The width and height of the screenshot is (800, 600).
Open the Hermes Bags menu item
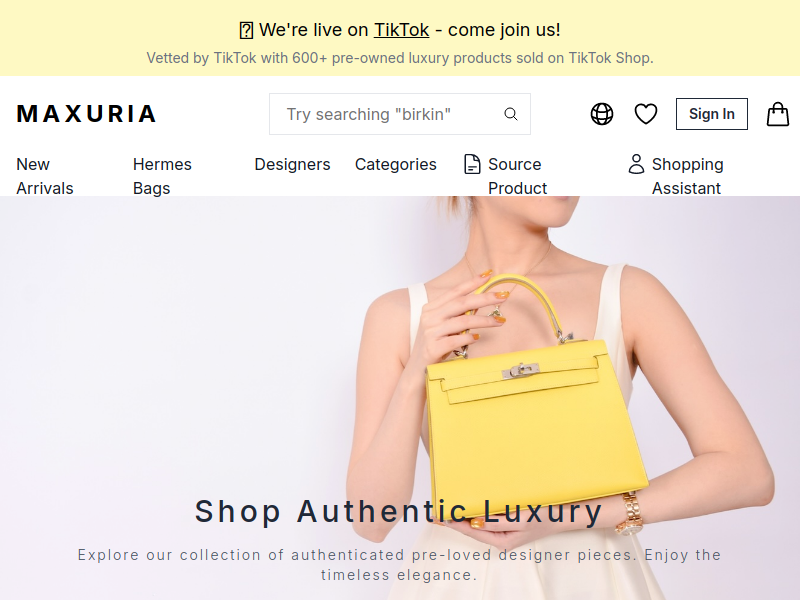click(162, 176)
